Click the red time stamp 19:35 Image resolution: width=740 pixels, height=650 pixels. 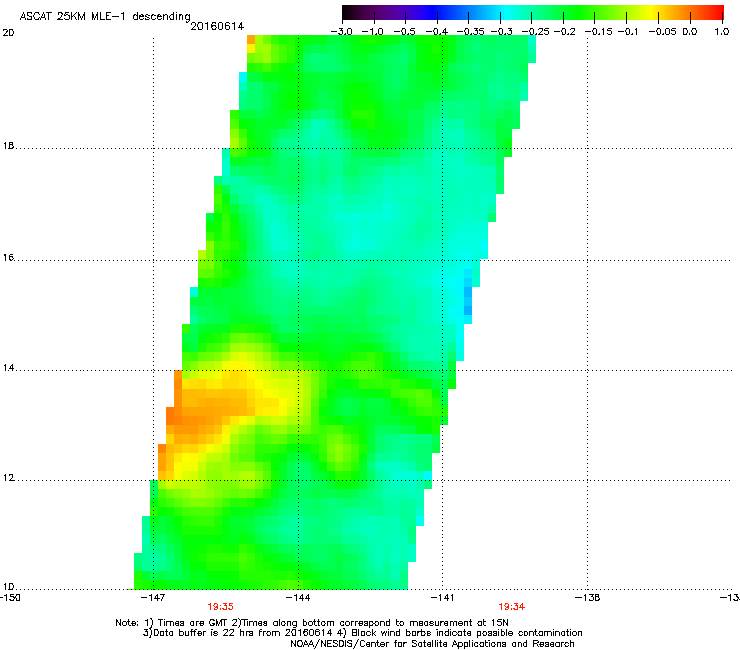[x=220, y=607]
